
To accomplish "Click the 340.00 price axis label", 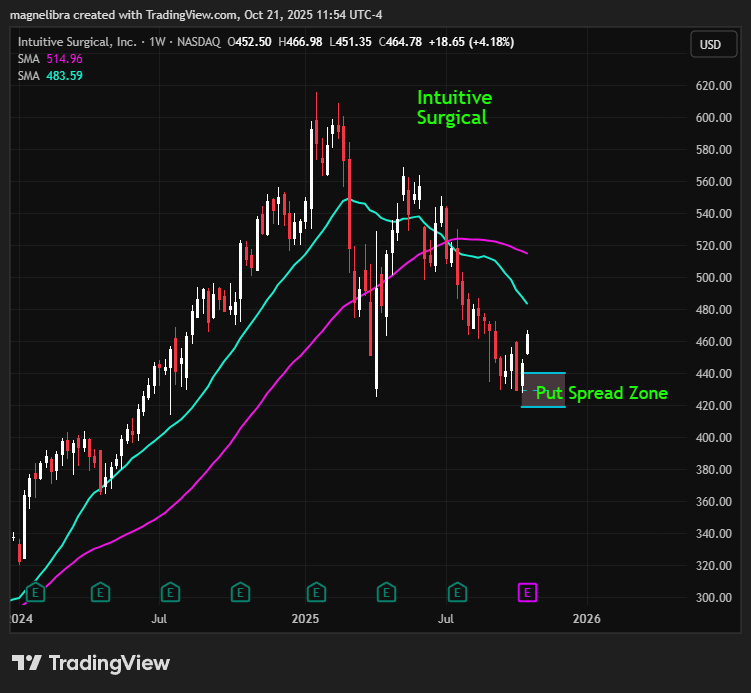I will [714, 534].
